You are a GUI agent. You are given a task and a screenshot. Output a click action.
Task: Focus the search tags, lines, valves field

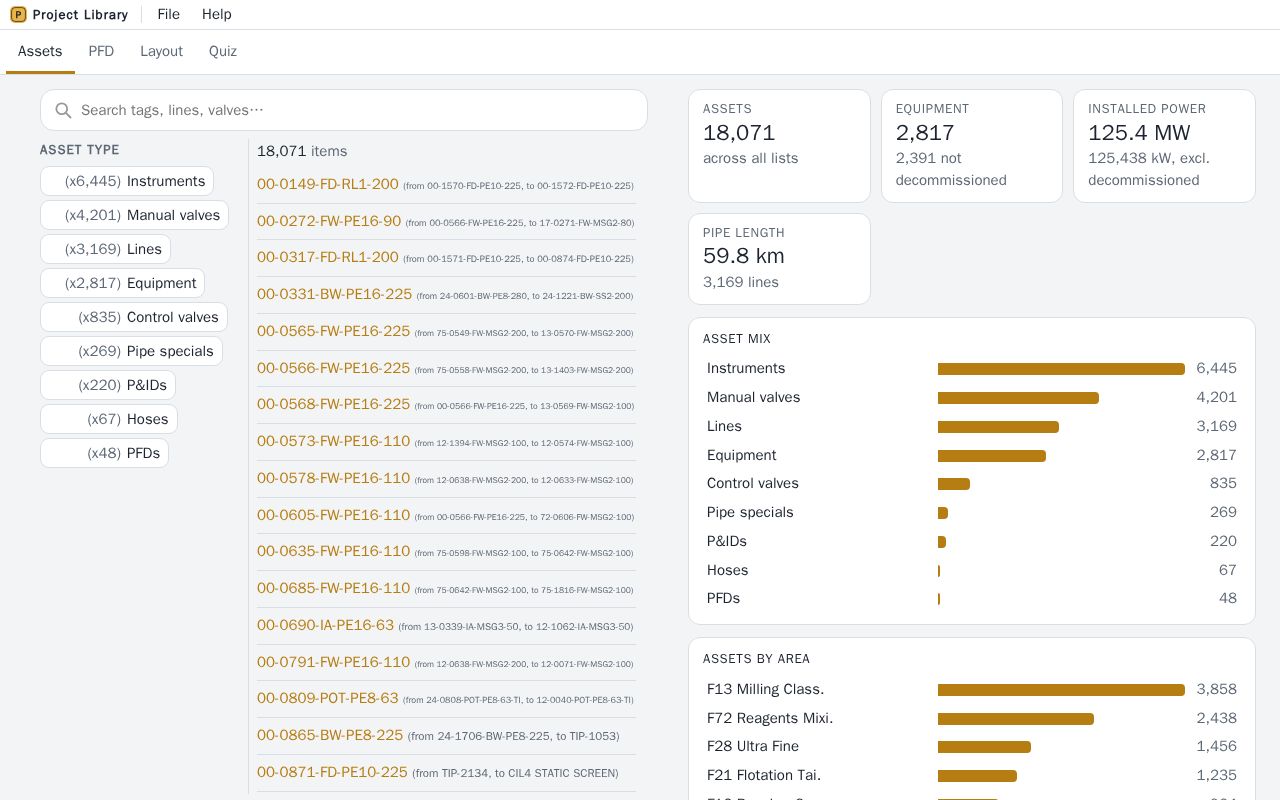click(x=344, y=110)
